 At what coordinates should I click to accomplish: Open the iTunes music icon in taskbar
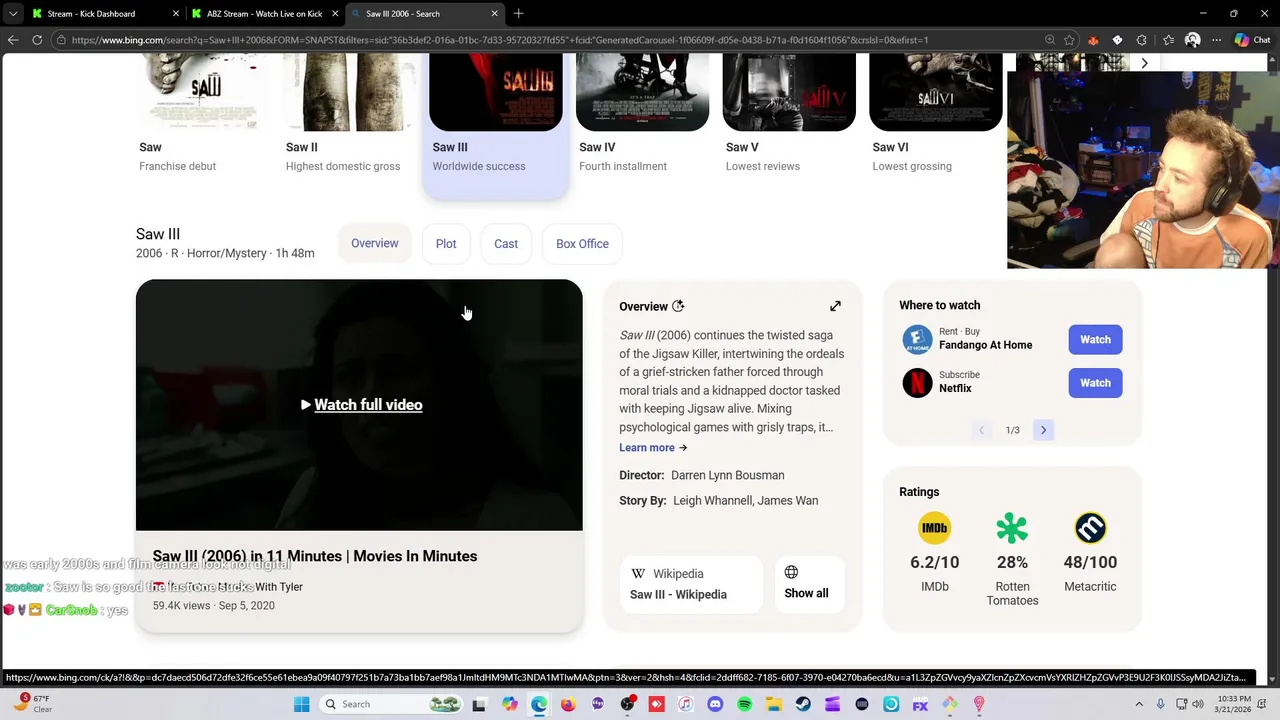(685, 704)
